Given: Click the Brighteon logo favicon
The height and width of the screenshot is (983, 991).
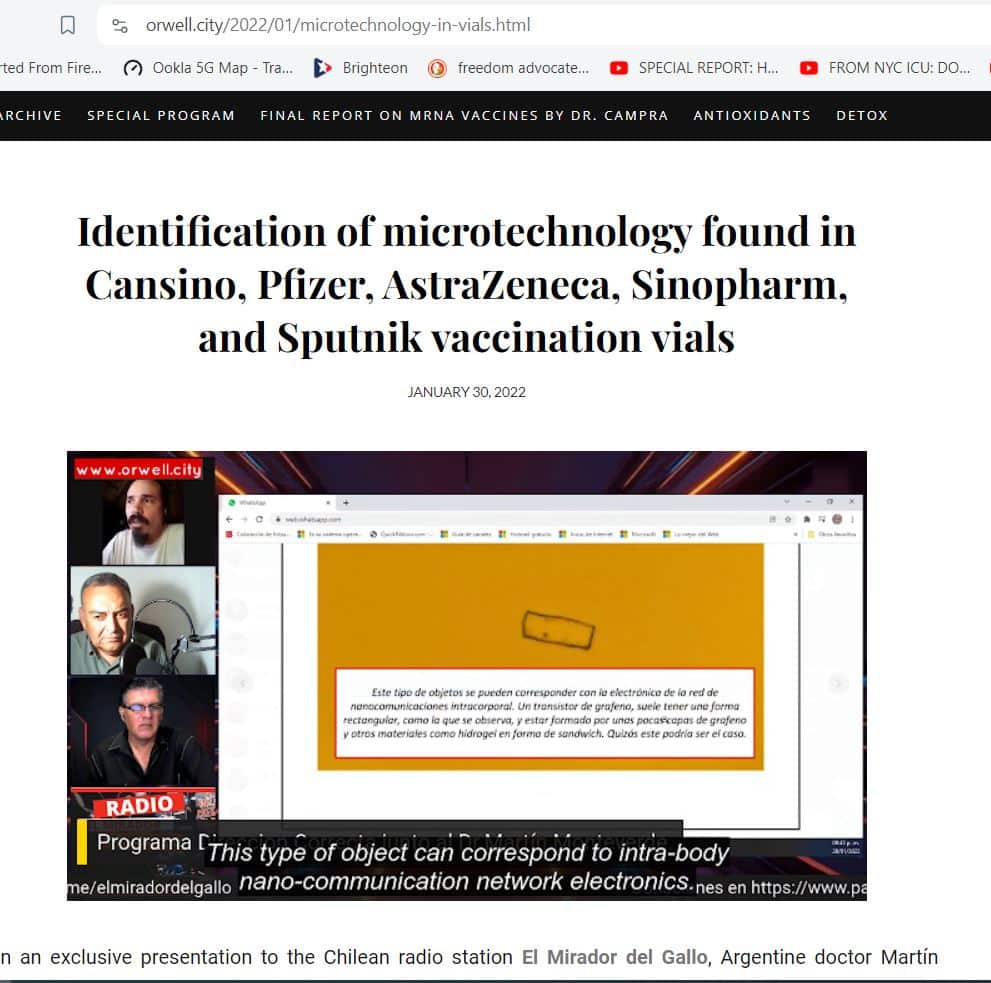Looking at the screenshot, I should pos(322,68).
